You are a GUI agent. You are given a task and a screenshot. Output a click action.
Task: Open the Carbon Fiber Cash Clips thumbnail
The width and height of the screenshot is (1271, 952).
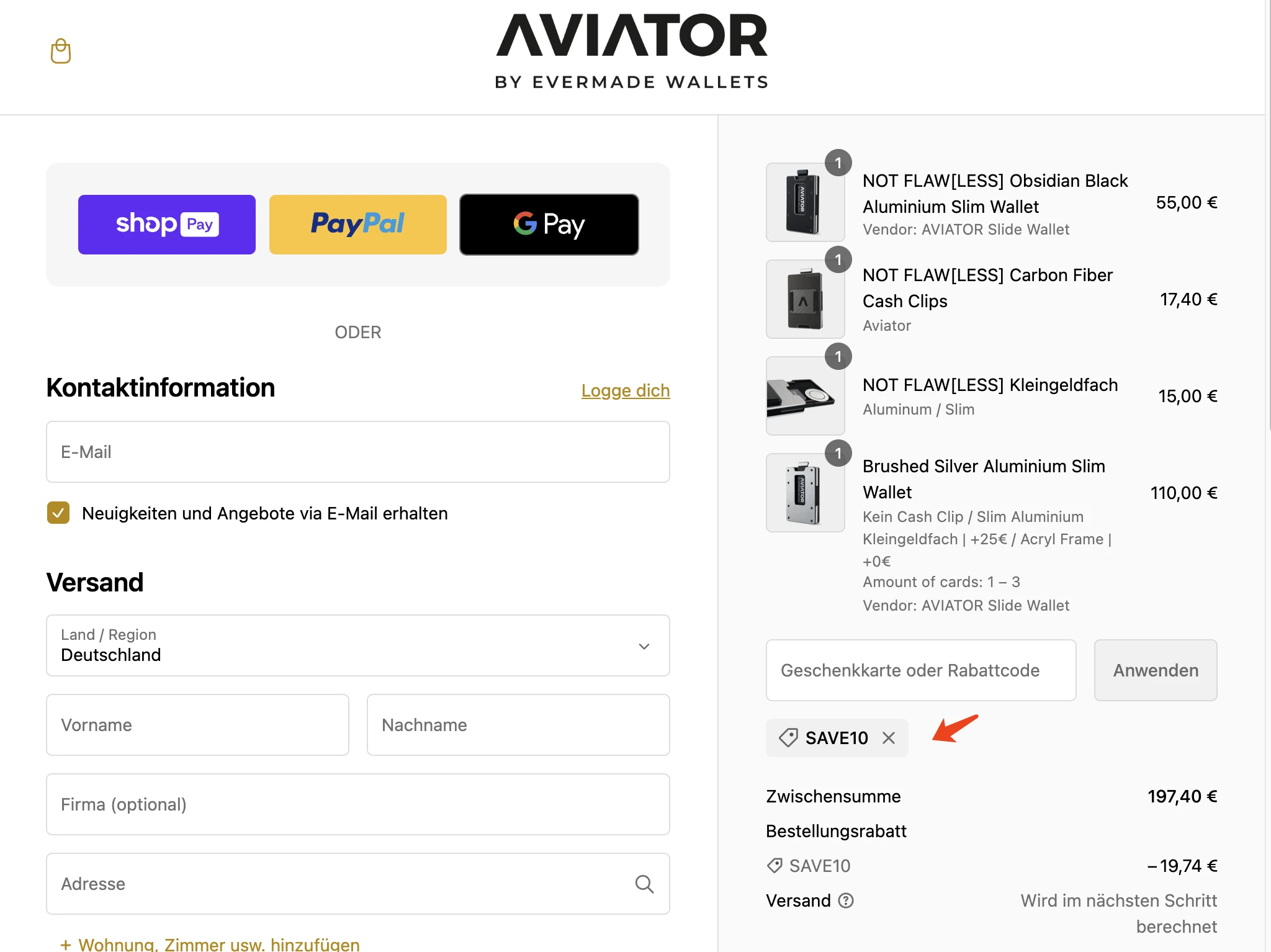tap(806, 299)
